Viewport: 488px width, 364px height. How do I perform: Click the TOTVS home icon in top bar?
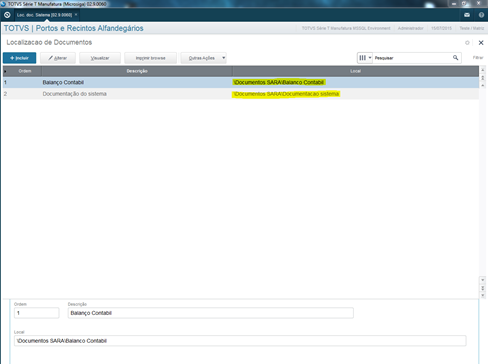(x=7, y=15)
